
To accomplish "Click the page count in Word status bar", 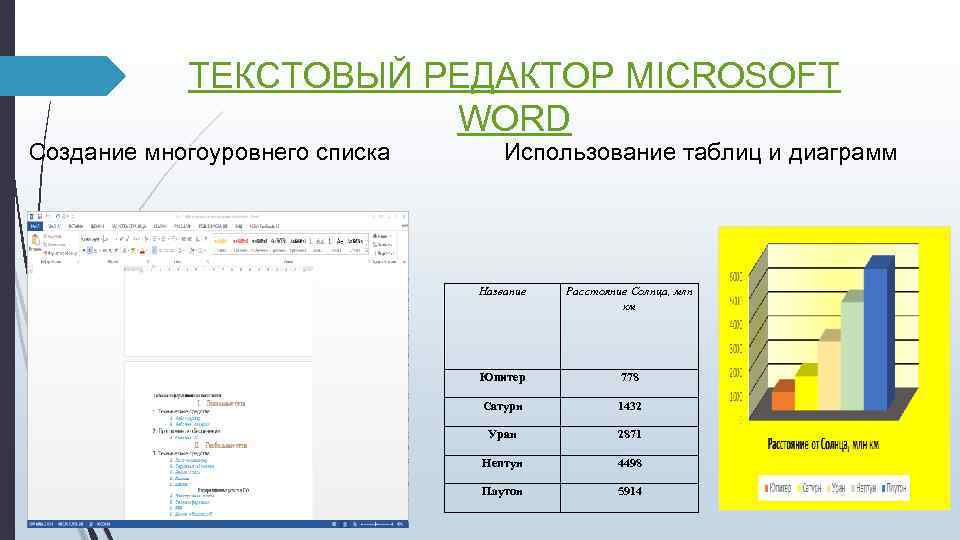I will click(40, 524).
